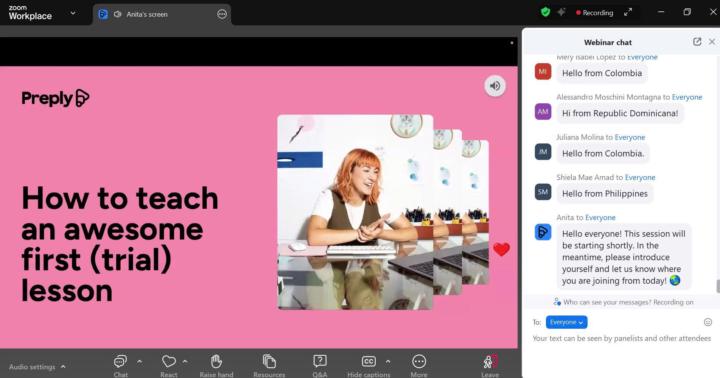Open Zoom Workplace dropdown arrow

pos(73,13)
